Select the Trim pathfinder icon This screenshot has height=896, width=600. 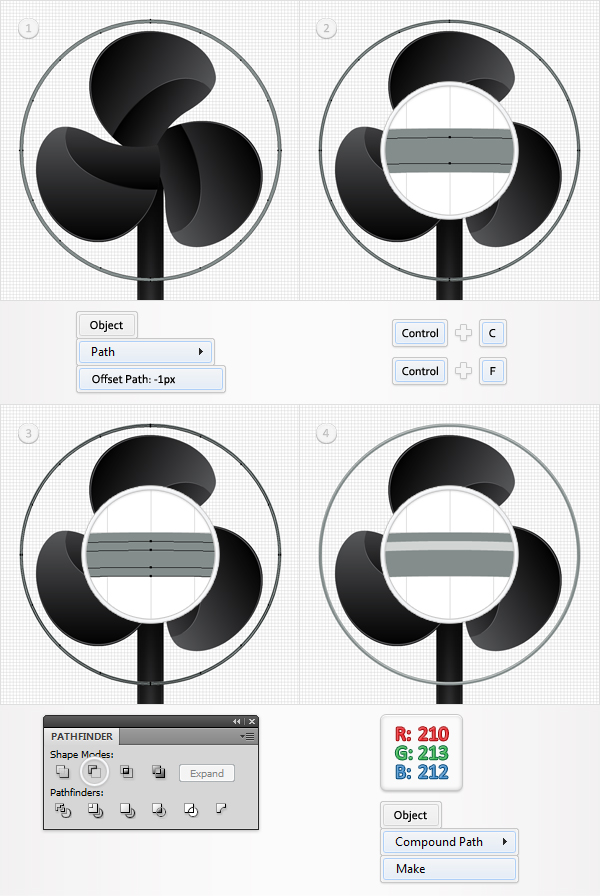[95, 810]
